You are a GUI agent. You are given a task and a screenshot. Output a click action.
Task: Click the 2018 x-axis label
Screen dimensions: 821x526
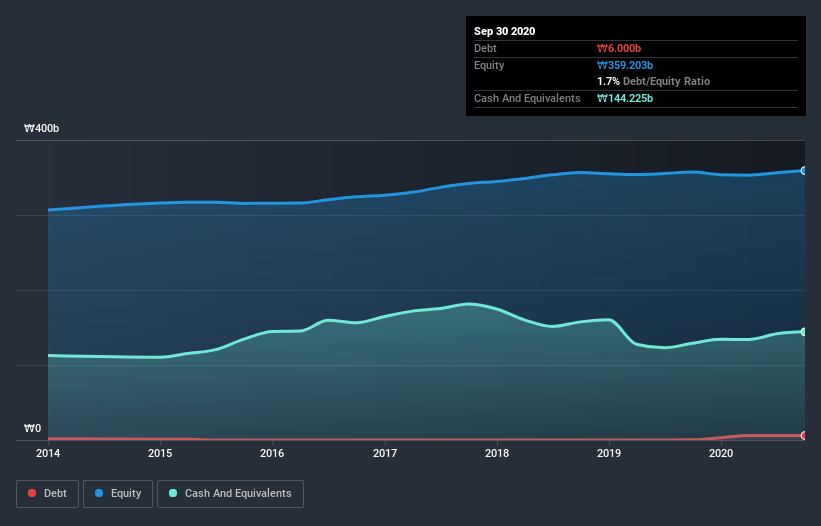tap(496, 453)
